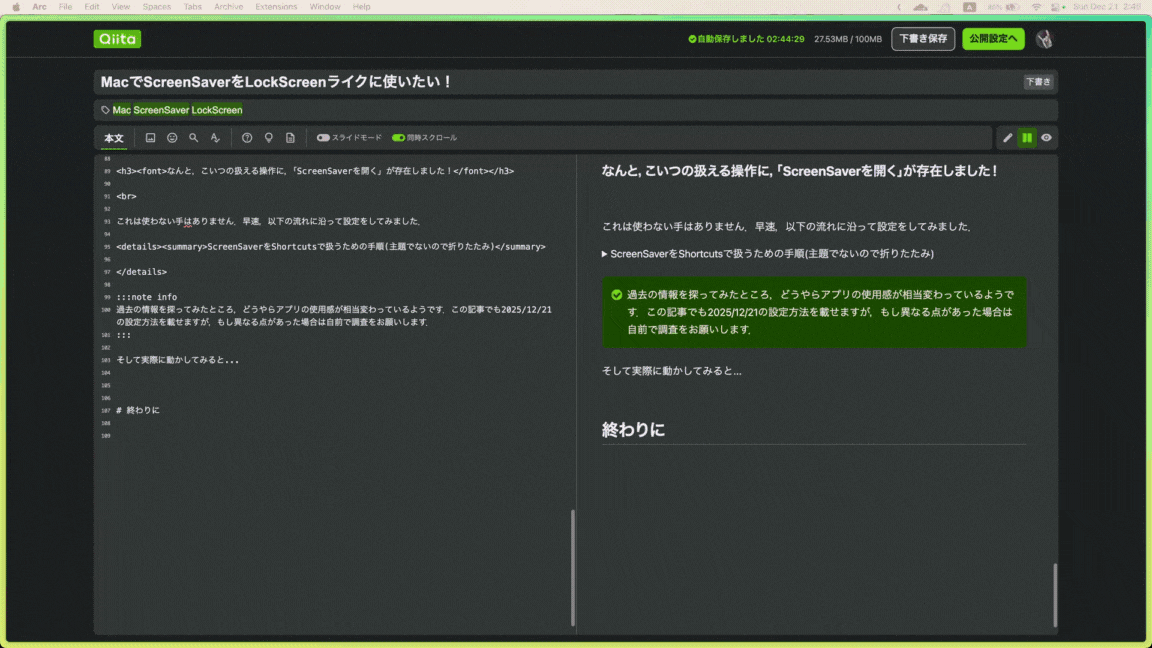Open the emoji picker

[172, 137]
